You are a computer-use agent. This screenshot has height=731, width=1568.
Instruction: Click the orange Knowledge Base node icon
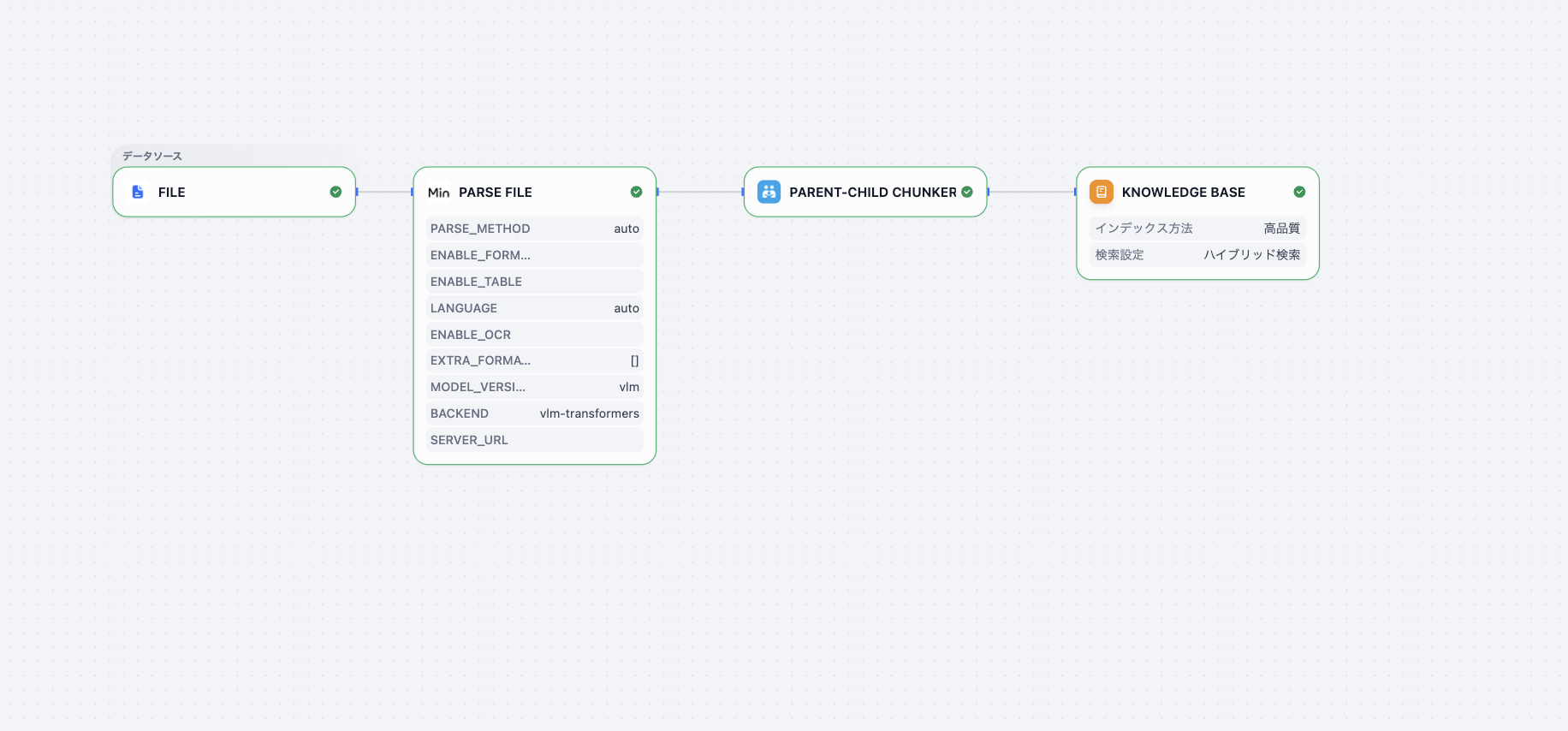tap(1101, 192)
